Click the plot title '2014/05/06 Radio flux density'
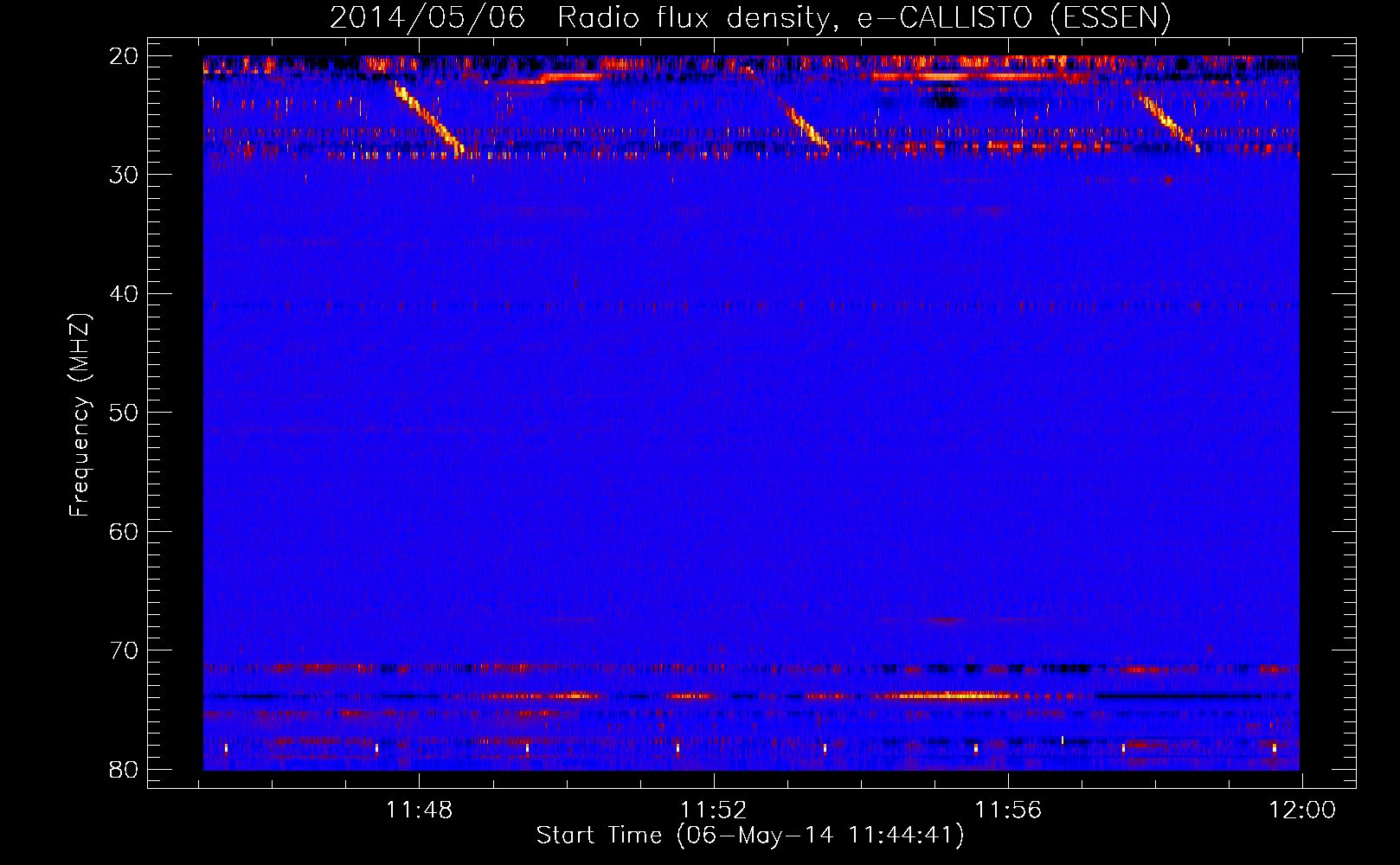1400x865 pixels. click(750, 17)
